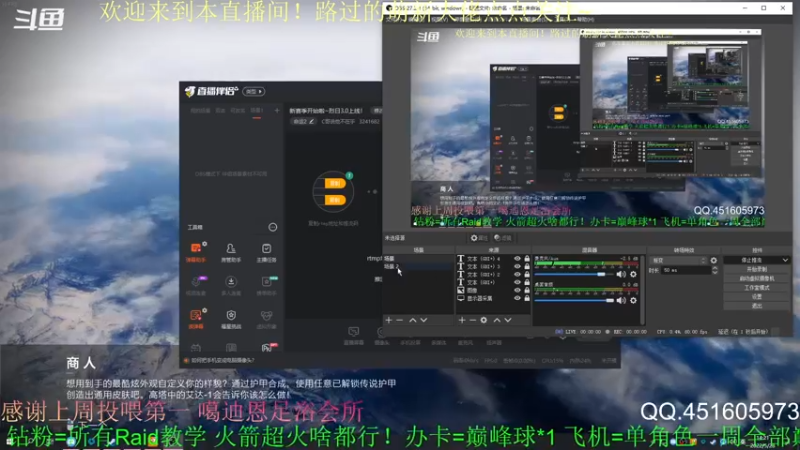This screenshot has width=800, height=450.
Task: Switch to the second tab in companion
Action: 220,111
